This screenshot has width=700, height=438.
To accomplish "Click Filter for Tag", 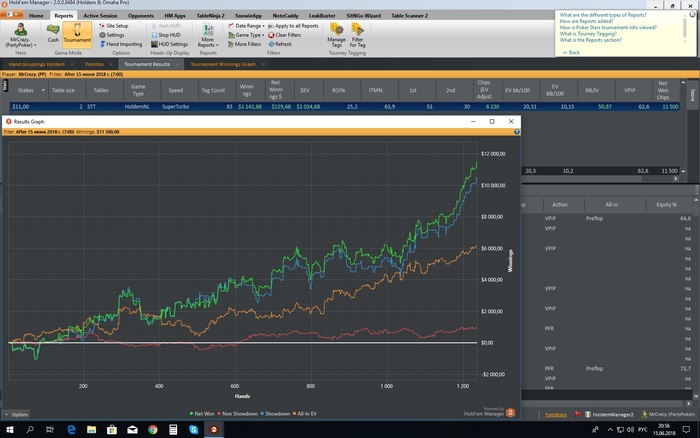I will 357,35.
